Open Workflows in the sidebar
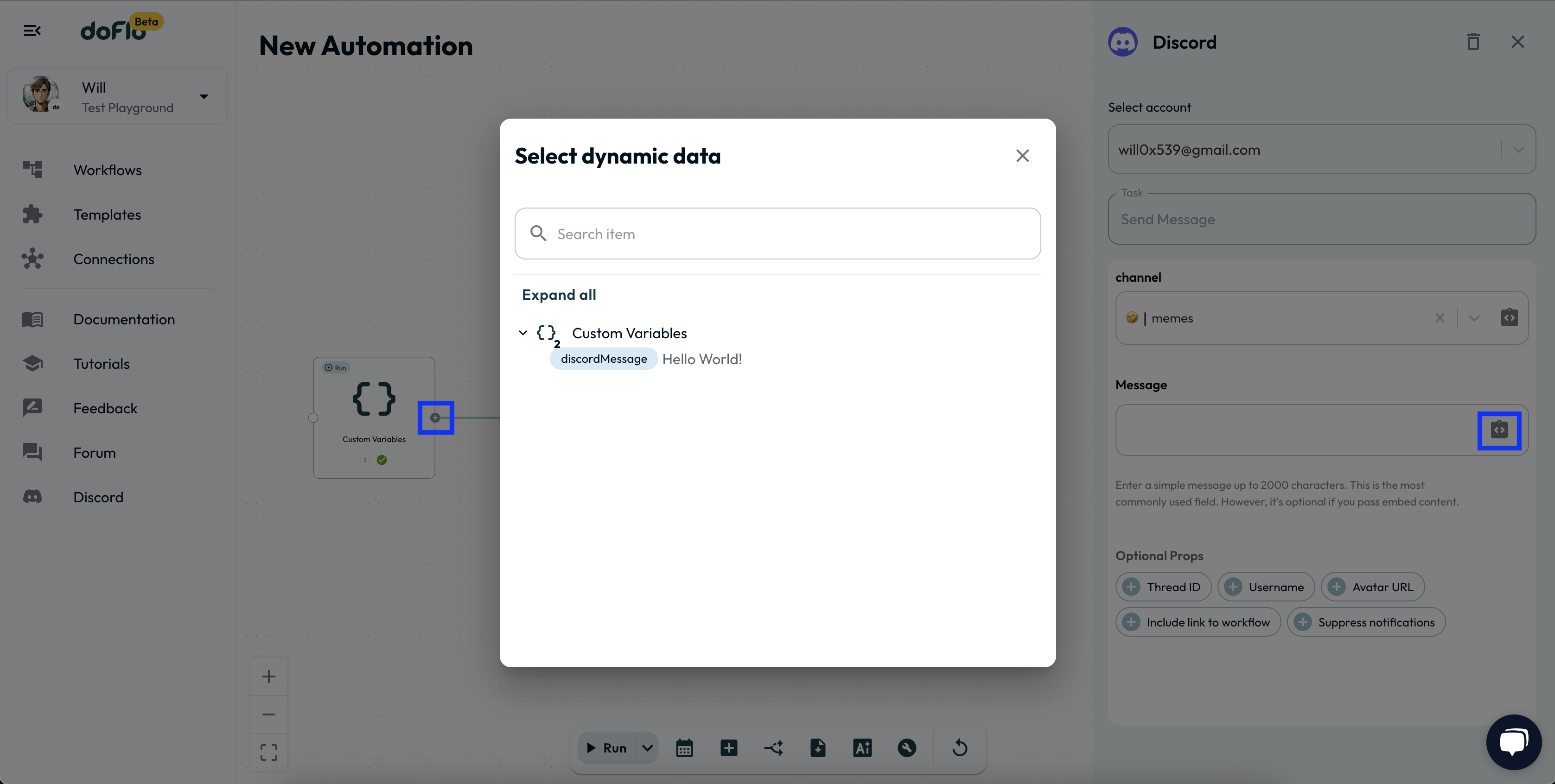This screenshot has width=1555, height=784. click(x=108, y=170)
